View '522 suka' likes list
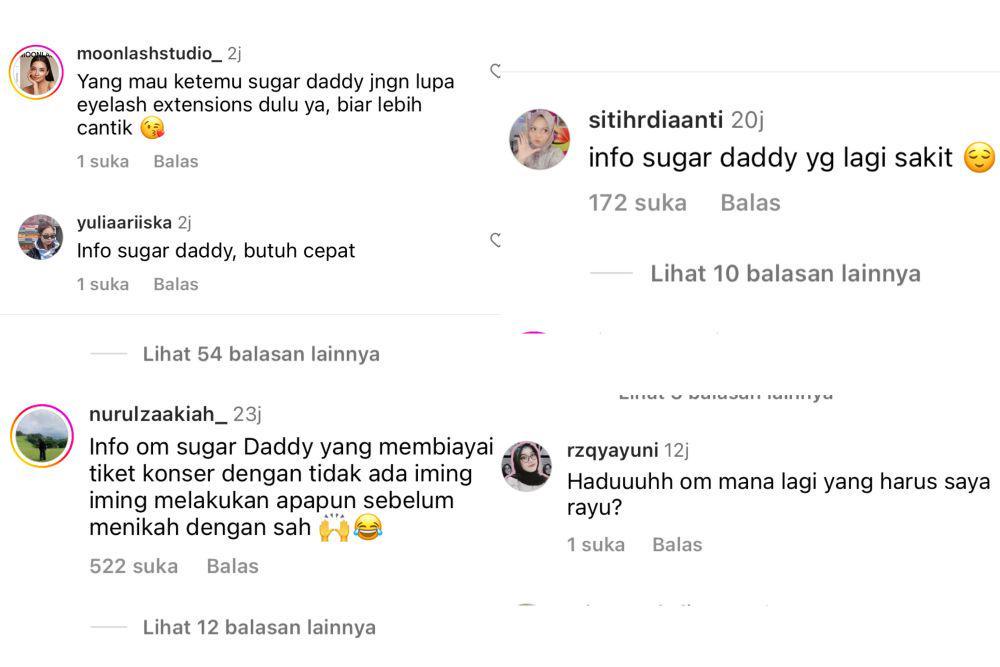The height and width of the screenshot is (667, 1000). [134, 566]
